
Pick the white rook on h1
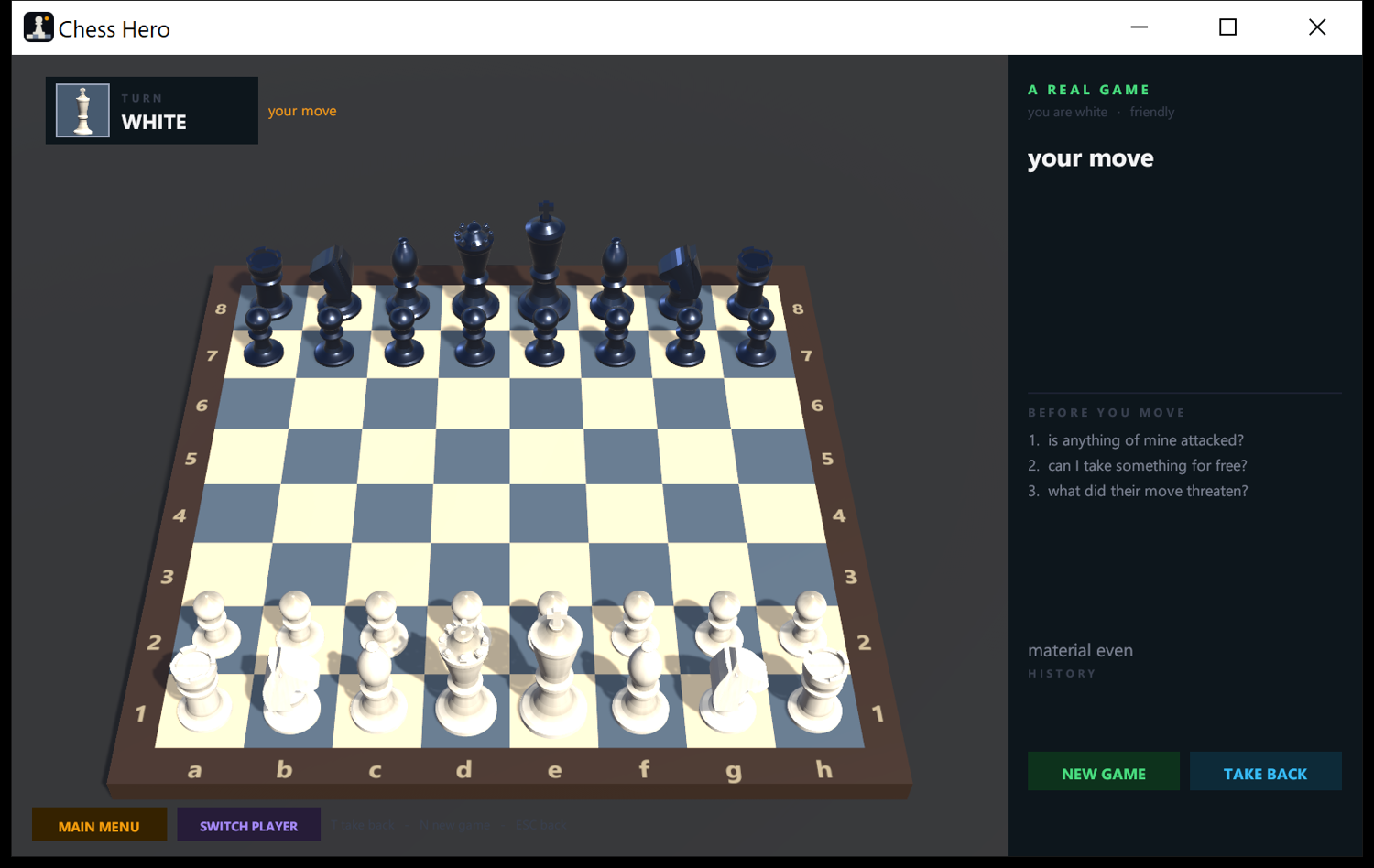[x=819, y=691]
